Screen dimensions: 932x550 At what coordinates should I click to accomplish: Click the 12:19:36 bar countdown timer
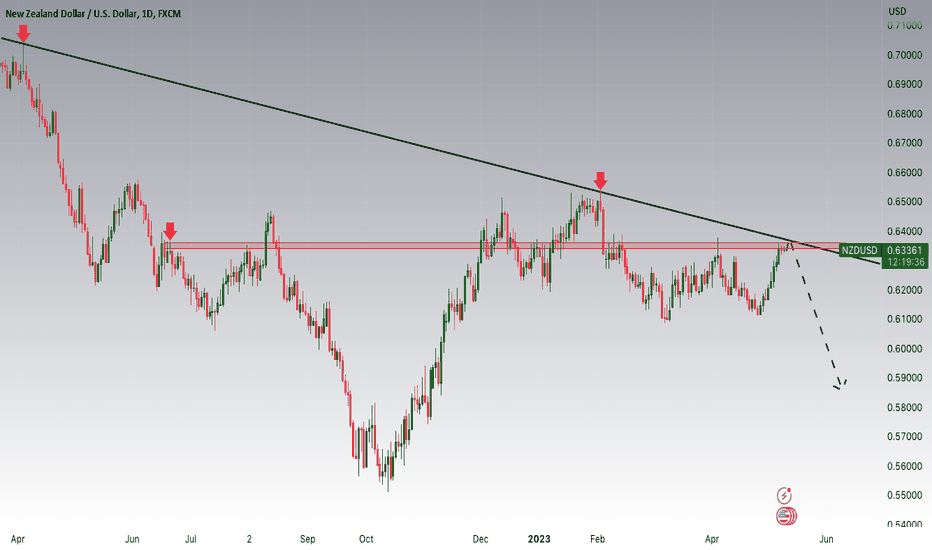pyautogui.click(x=904, y=262)
